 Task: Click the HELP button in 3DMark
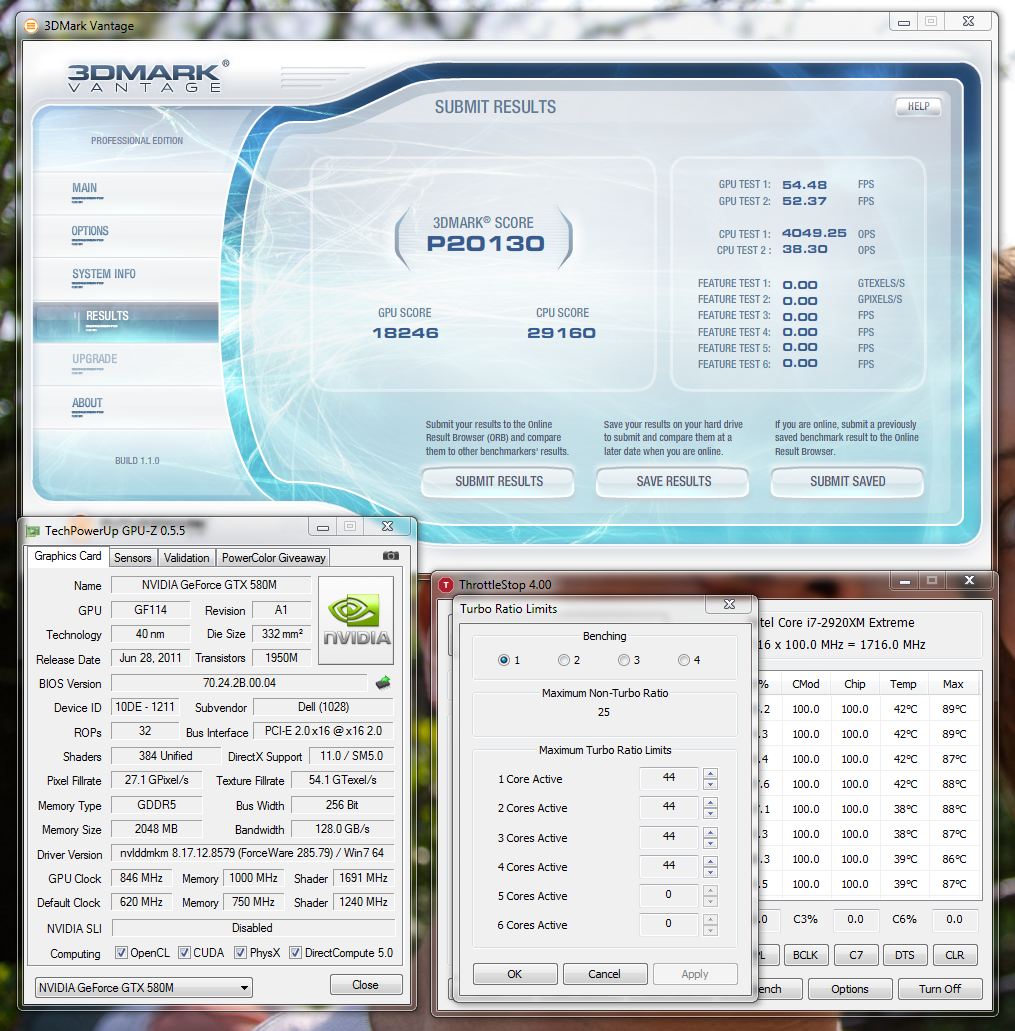click(x=918, y=107)
